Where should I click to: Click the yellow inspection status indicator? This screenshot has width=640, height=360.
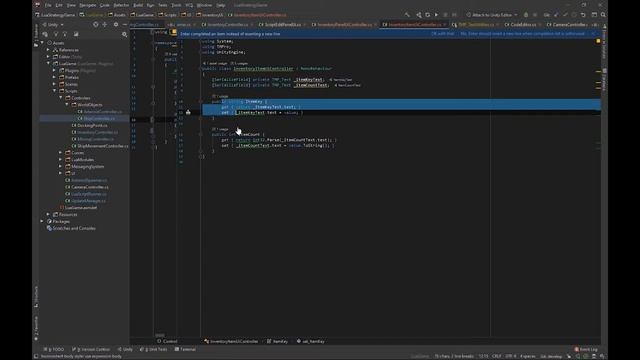coord(598,41)
